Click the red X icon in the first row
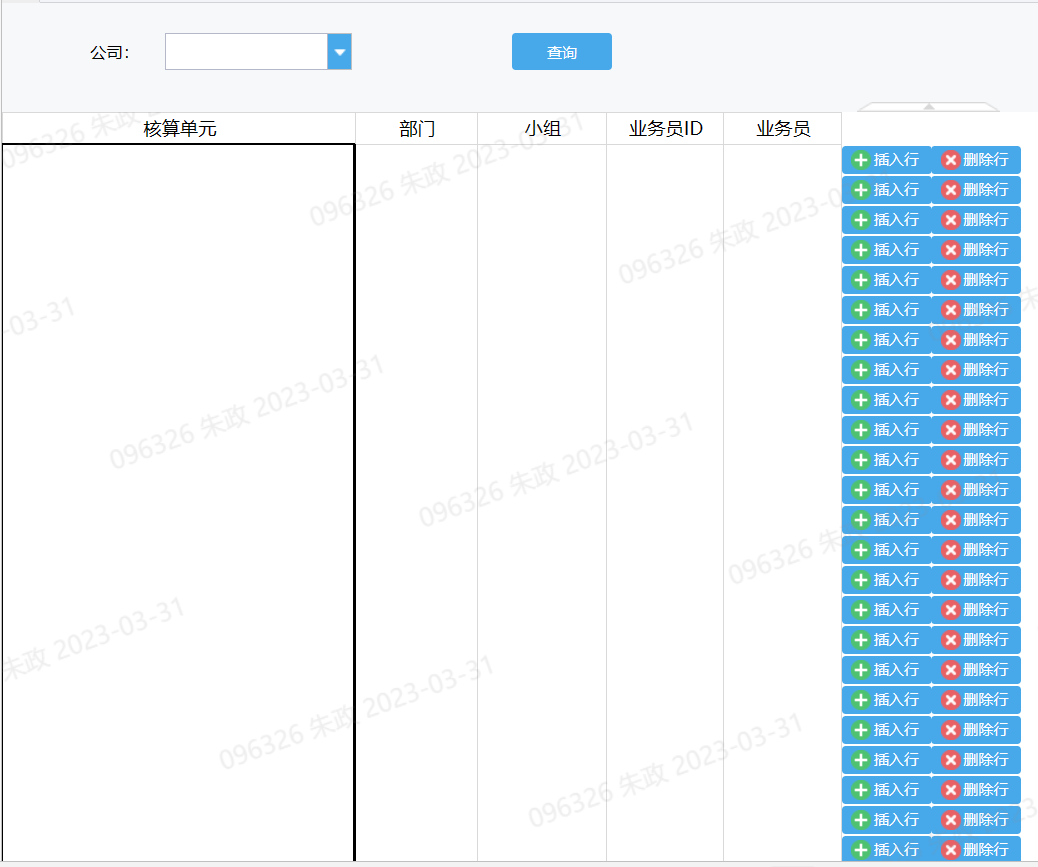The height and width of the screenshot is (867, 1038). pos(951,160)
